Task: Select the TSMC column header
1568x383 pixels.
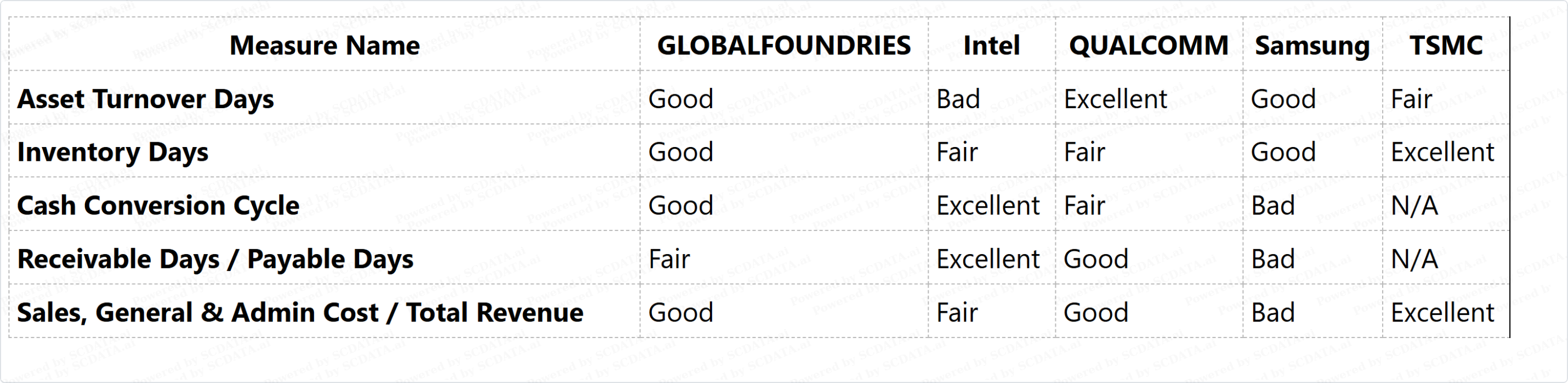Action: point(1446,45)
